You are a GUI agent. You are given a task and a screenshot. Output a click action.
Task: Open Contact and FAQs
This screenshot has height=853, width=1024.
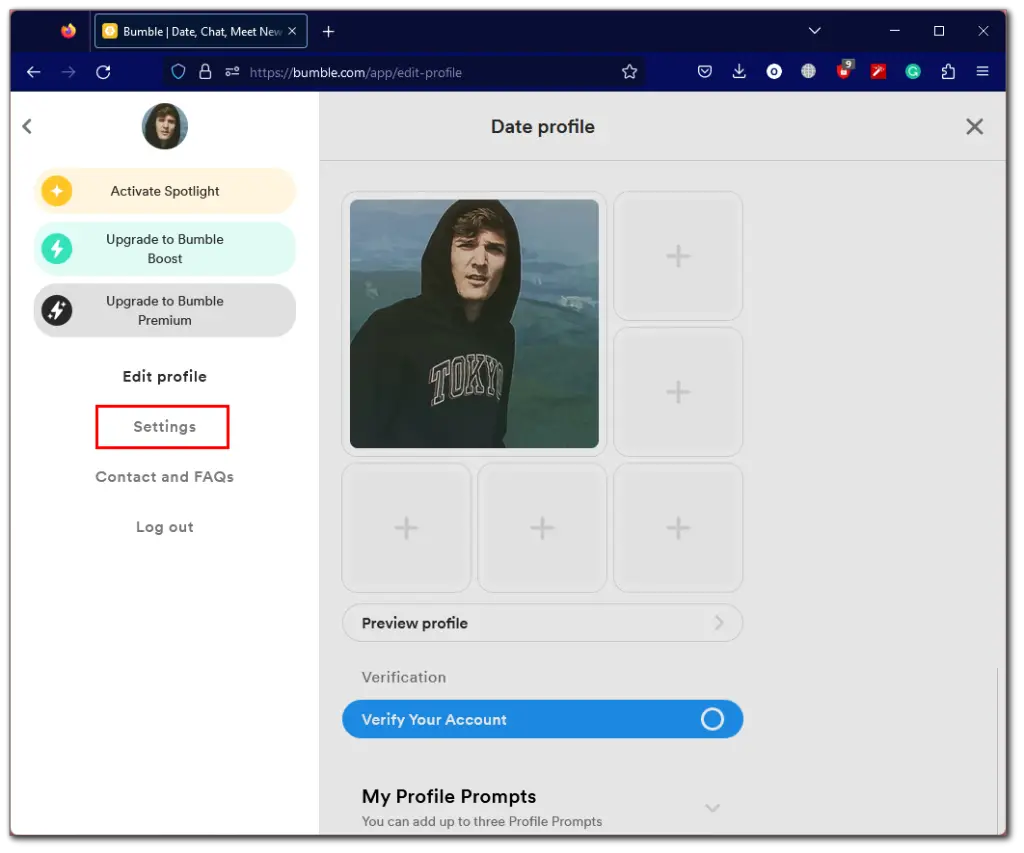(x=164, y=477)
